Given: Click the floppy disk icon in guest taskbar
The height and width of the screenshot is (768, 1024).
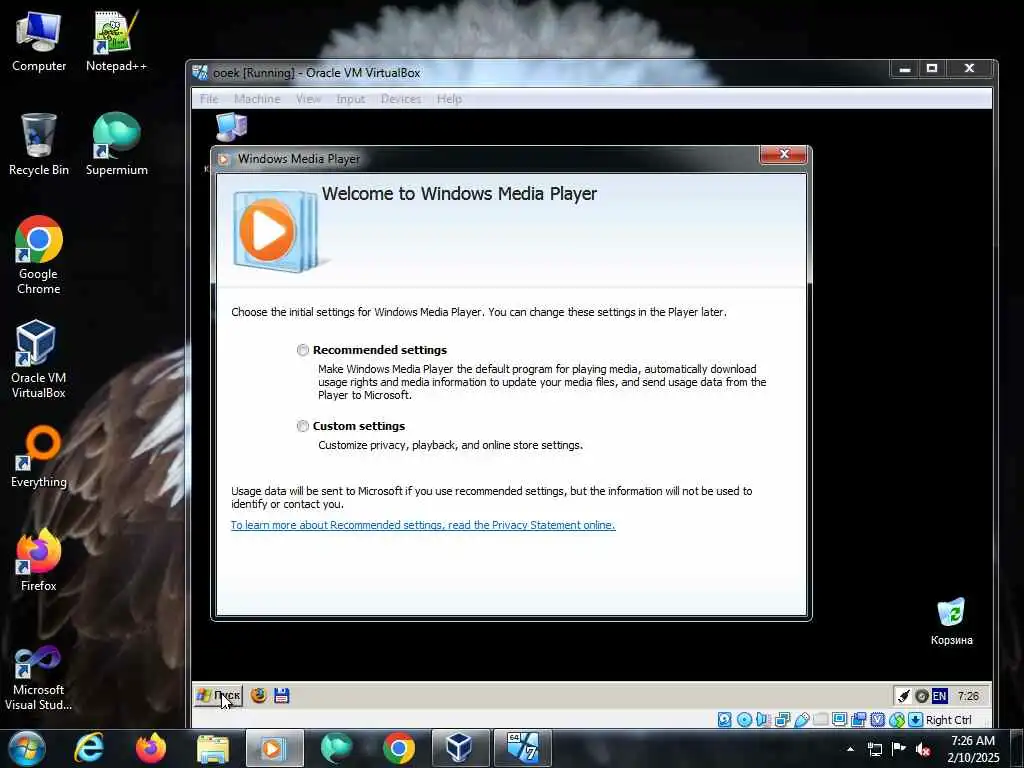Looking at the screenshot, I should (281, 696).
